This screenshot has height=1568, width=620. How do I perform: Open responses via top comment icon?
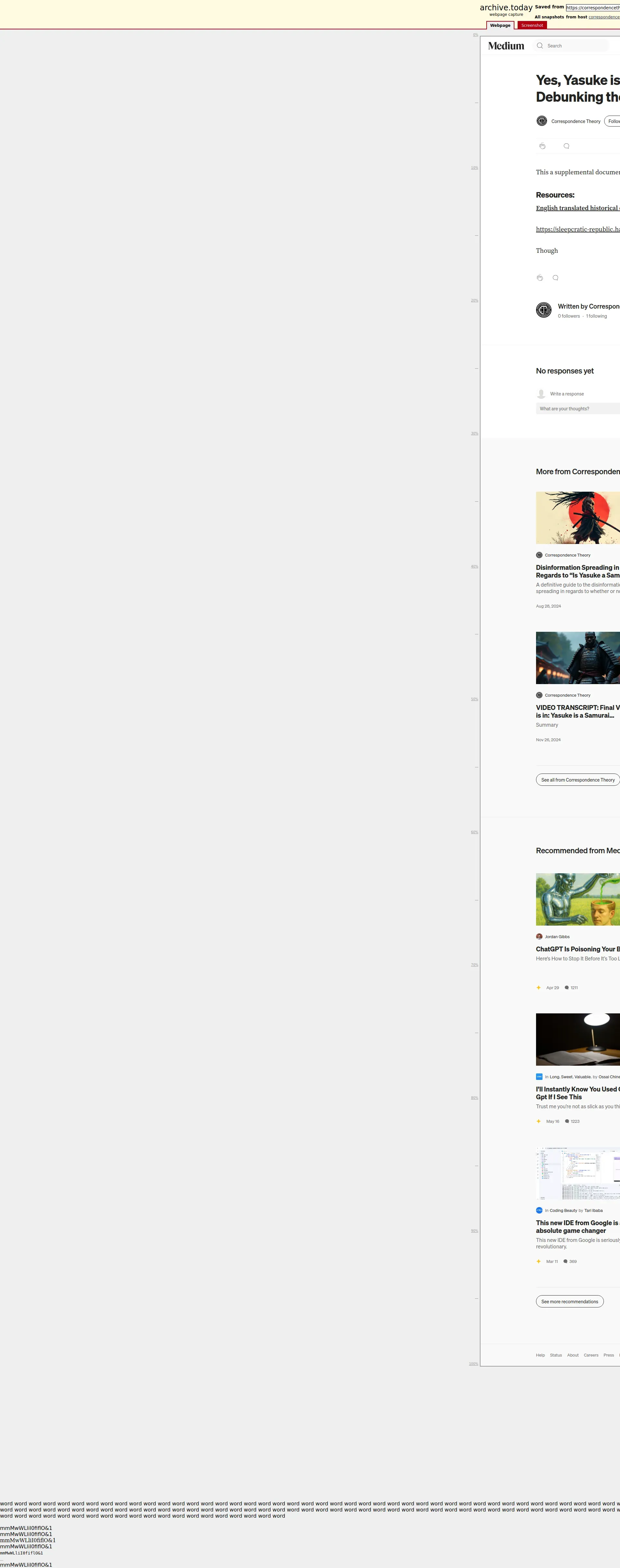coord(566,146)
